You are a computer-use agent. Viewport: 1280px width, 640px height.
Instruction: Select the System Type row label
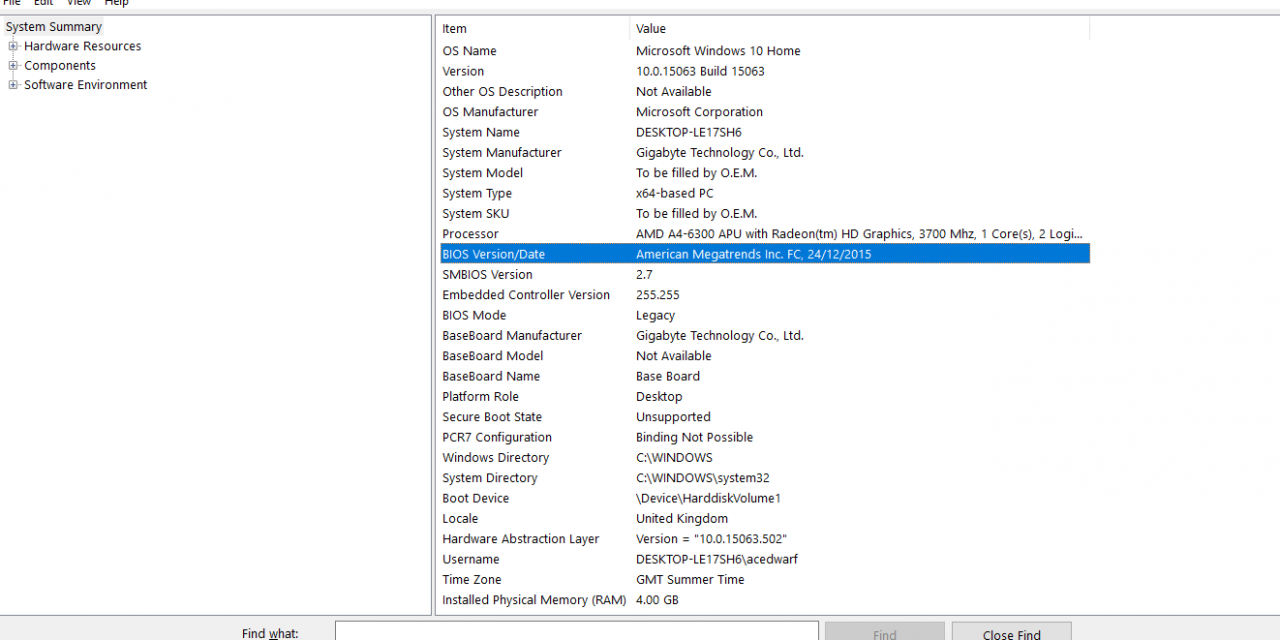pos(477,193)
